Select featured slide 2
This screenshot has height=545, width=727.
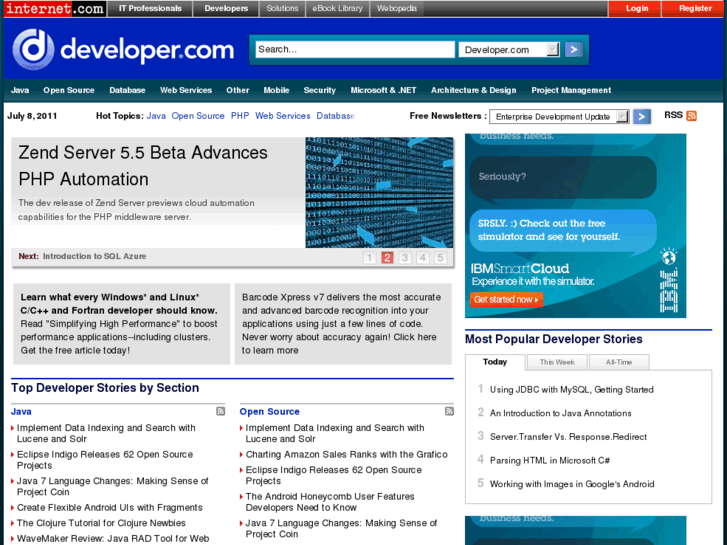pos(387,257)
